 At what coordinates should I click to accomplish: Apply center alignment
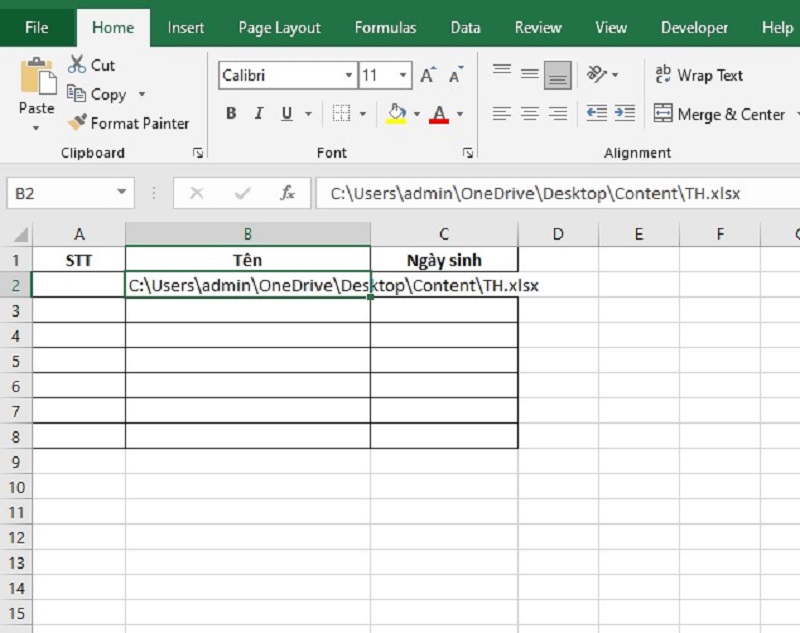(x=528, y=113)
